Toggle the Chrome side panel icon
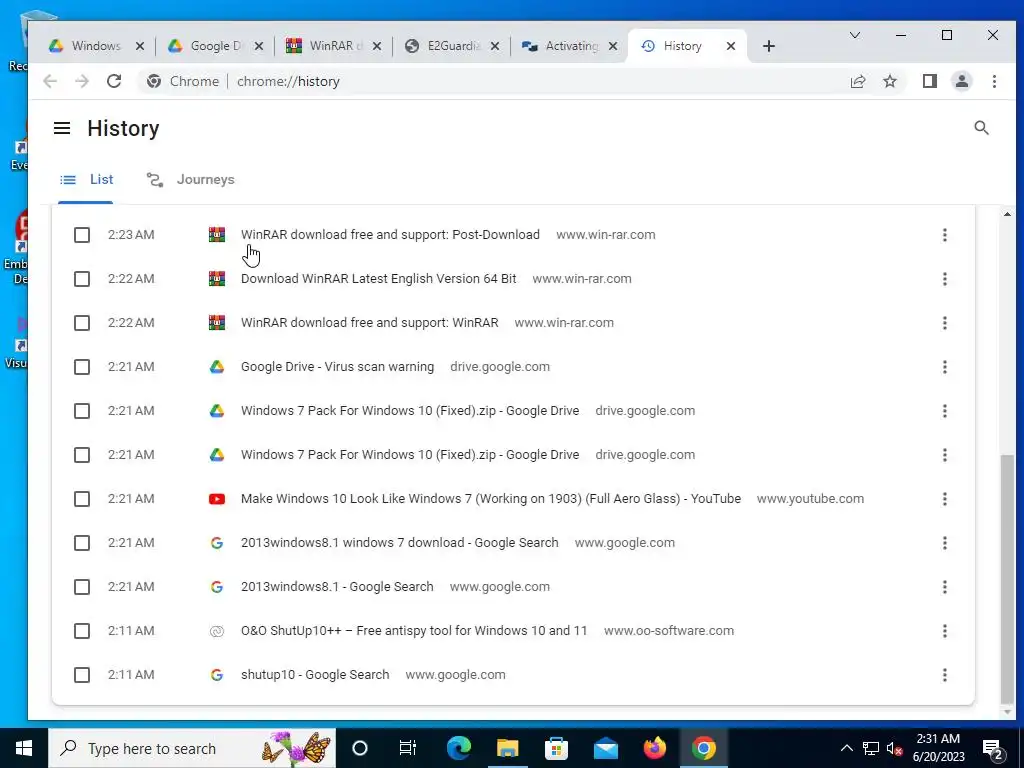Image resolution: width=1024 pixels, height=768 pixels. (x=929, y=81)
